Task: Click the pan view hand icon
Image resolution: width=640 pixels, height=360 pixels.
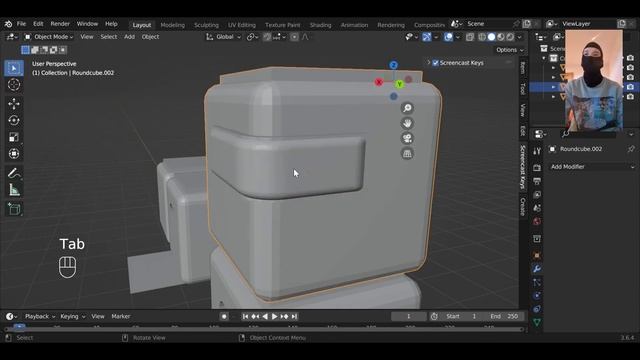Action: [x=407, y=123]
